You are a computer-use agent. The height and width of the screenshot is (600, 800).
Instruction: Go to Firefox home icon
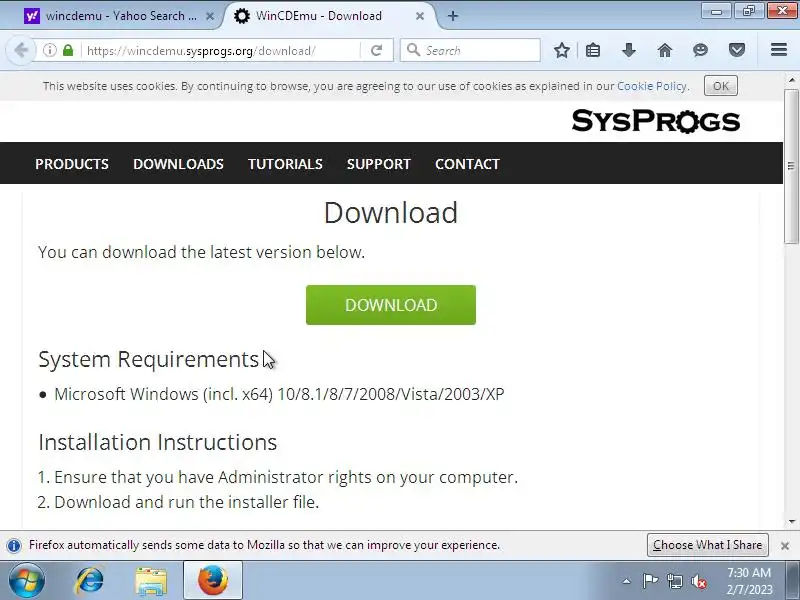(665, 51)
